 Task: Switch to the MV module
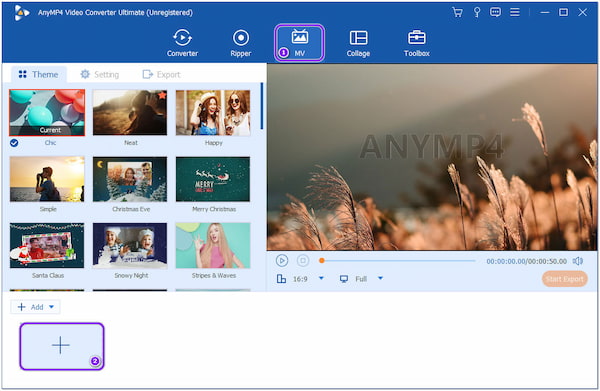[299, 43]
